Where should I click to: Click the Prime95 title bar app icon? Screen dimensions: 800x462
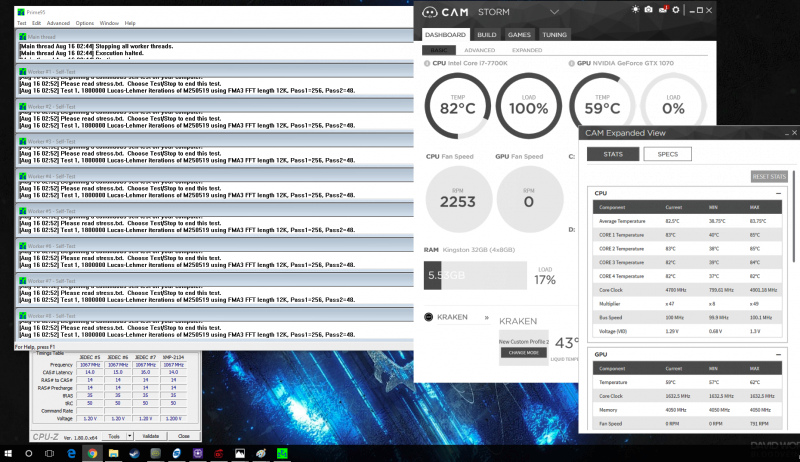tap(21, 12)
